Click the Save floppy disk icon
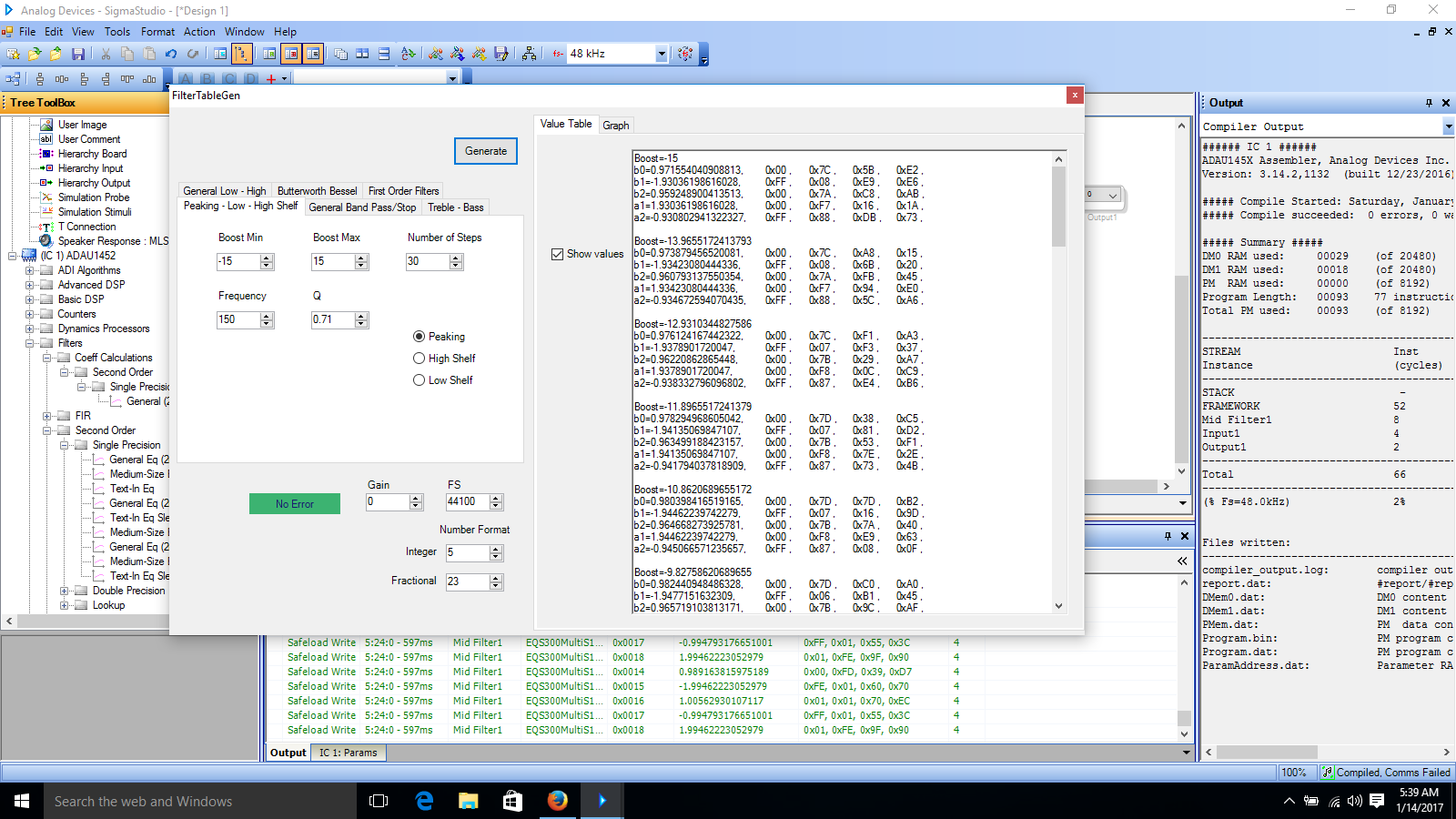This screenshot has width=1456, height=819. [x=78, y=55]
